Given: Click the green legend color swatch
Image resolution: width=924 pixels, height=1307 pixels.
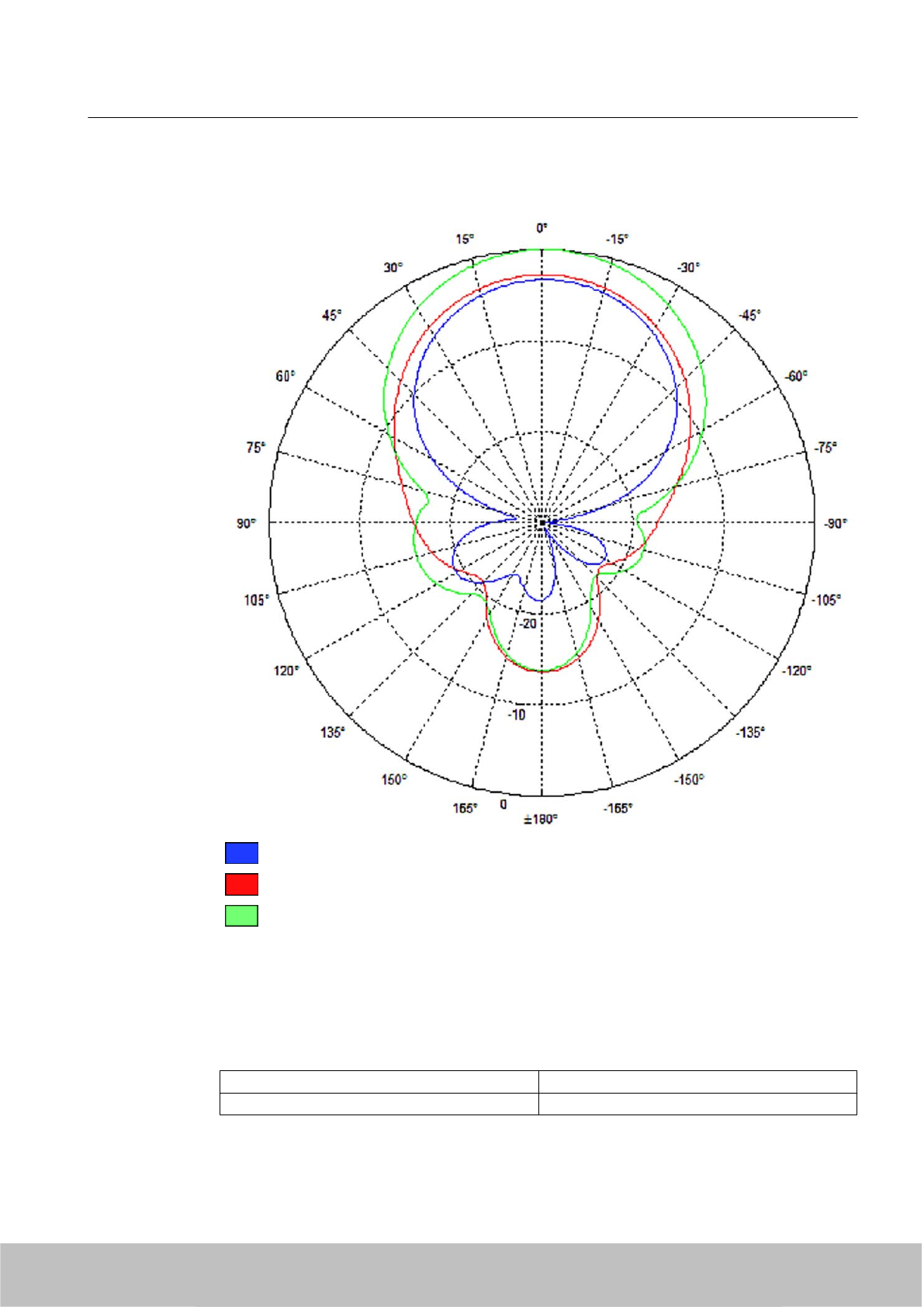Looking at the screenshot, I should click(x=241, y=916).
